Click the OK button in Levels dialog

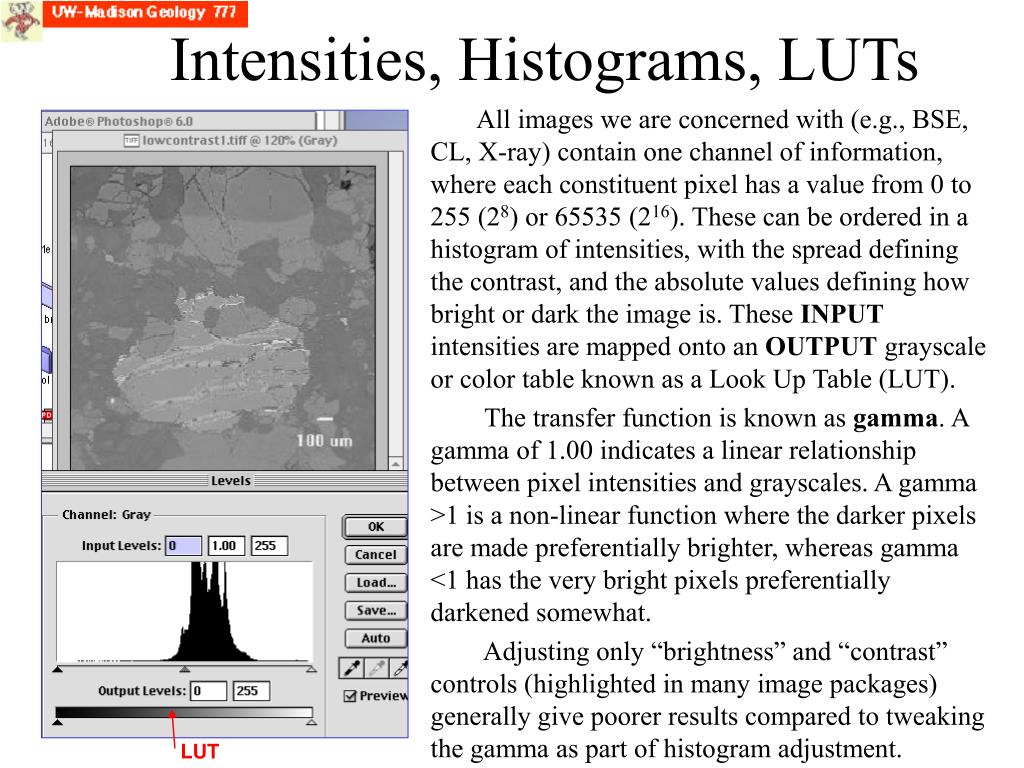pos(376,527)
